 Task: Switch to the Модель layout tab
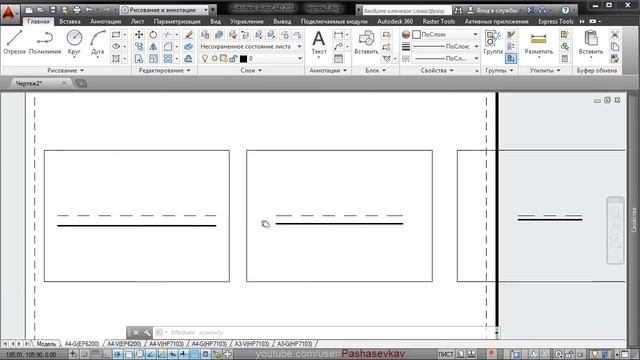click(x=46, y=344)
